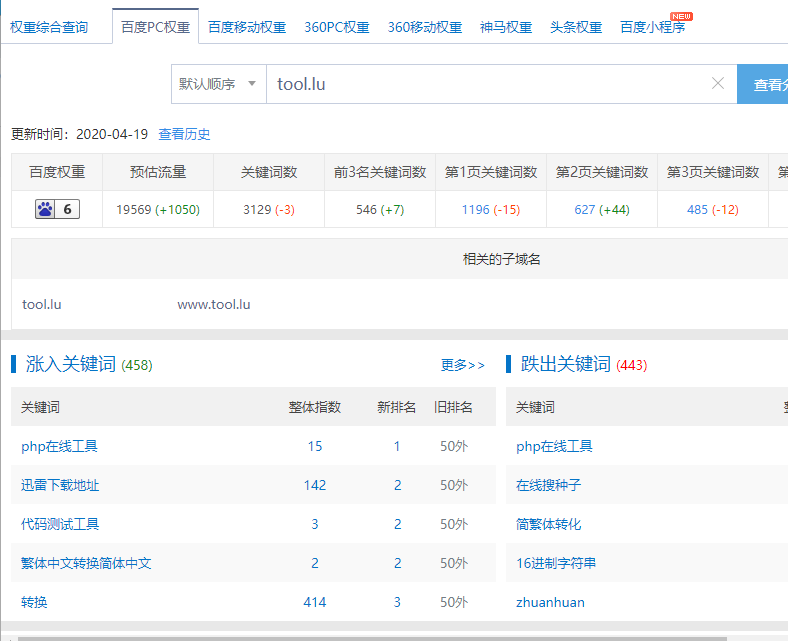The width and height of the screenshot is (788, 641).
Task: Switch to the 百度移动权重 tab
Action: 247,27
